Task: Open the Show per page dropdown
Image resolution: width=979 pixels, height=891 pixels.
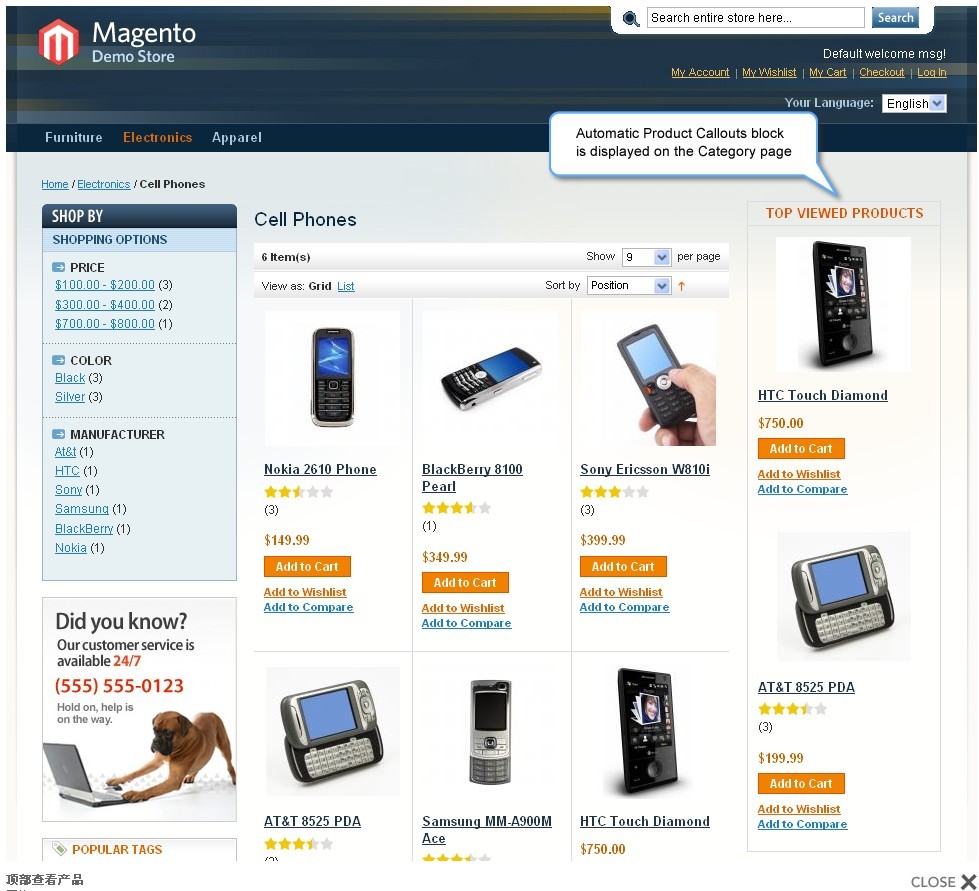Action: click(x=646, y=257)
